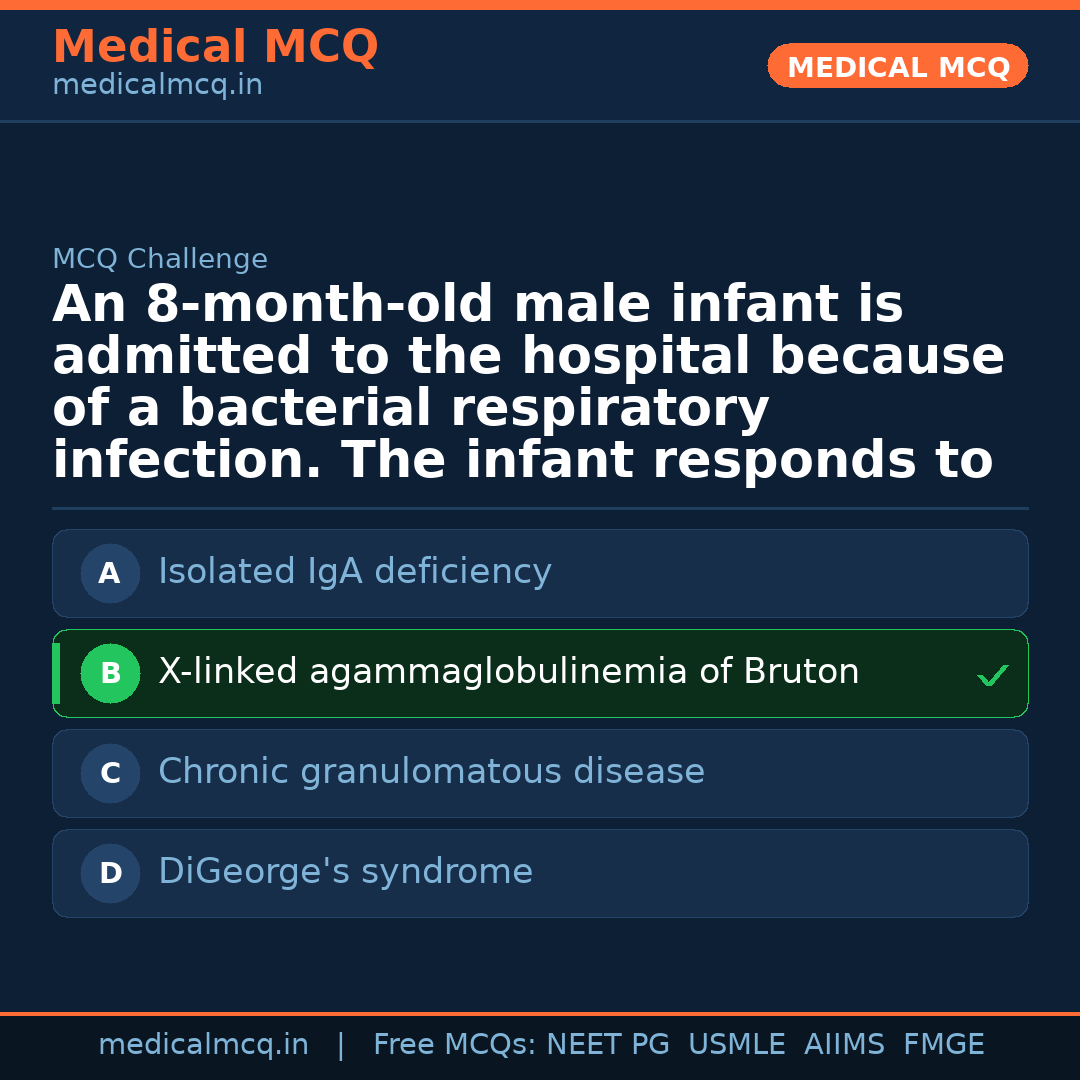This screenshot has height=1080, width=1080.
Task: Click the FMGE footer label
Action: pos(943,1045)
